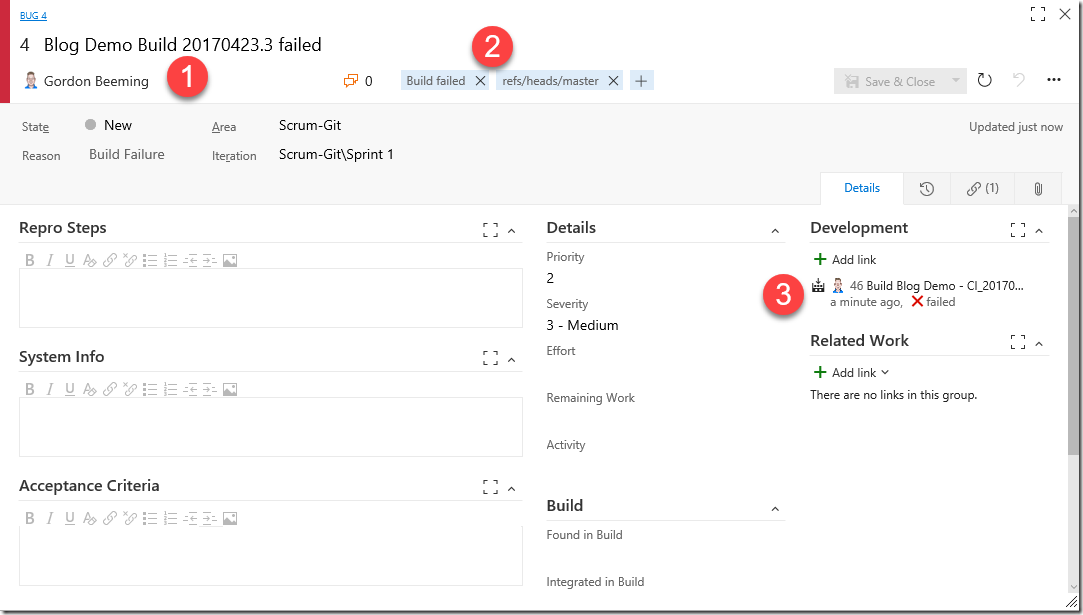Apply bold in Repro Steps toolbar

click(x=30, y=260)
